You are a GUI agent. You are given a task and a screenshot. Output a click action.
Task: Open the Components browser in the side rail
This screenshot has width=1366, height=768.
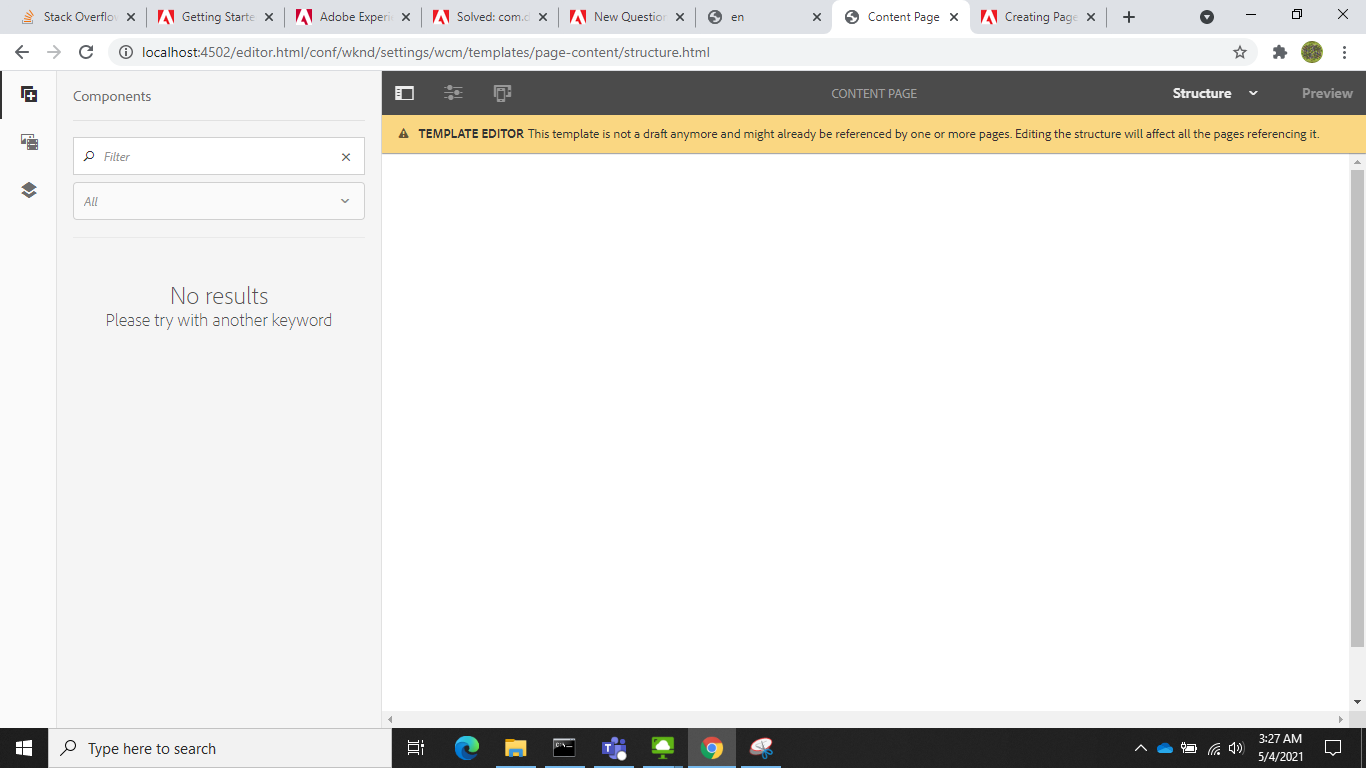[x=29, y=94]
